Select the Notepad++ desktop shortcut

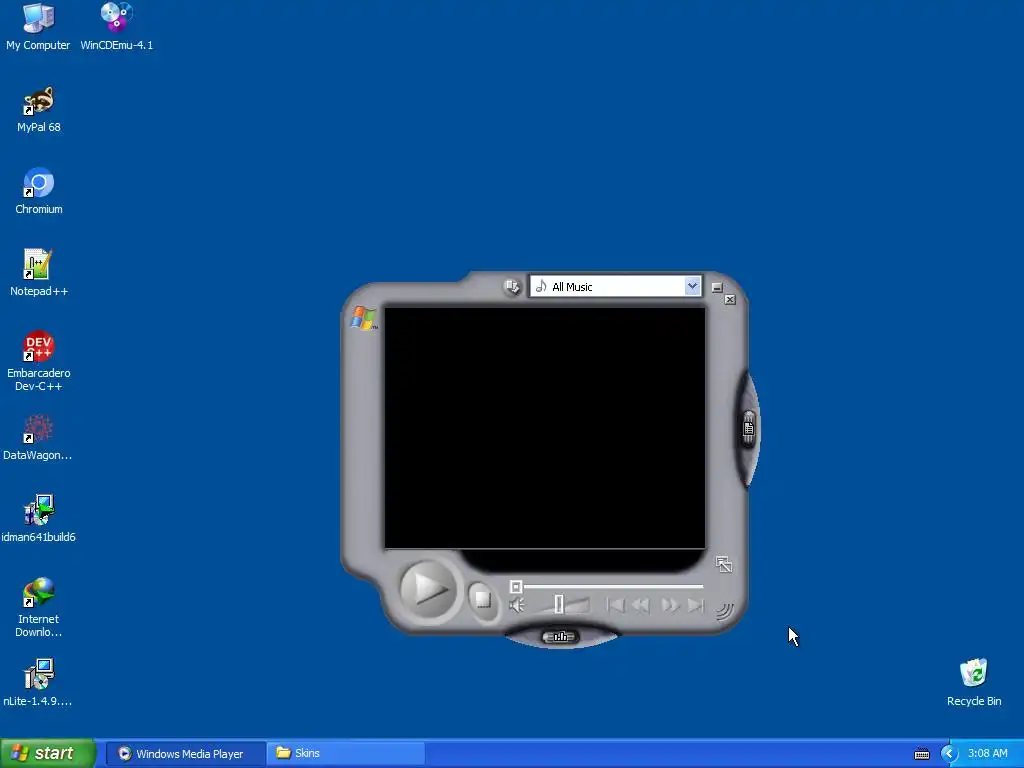(39, 274)
